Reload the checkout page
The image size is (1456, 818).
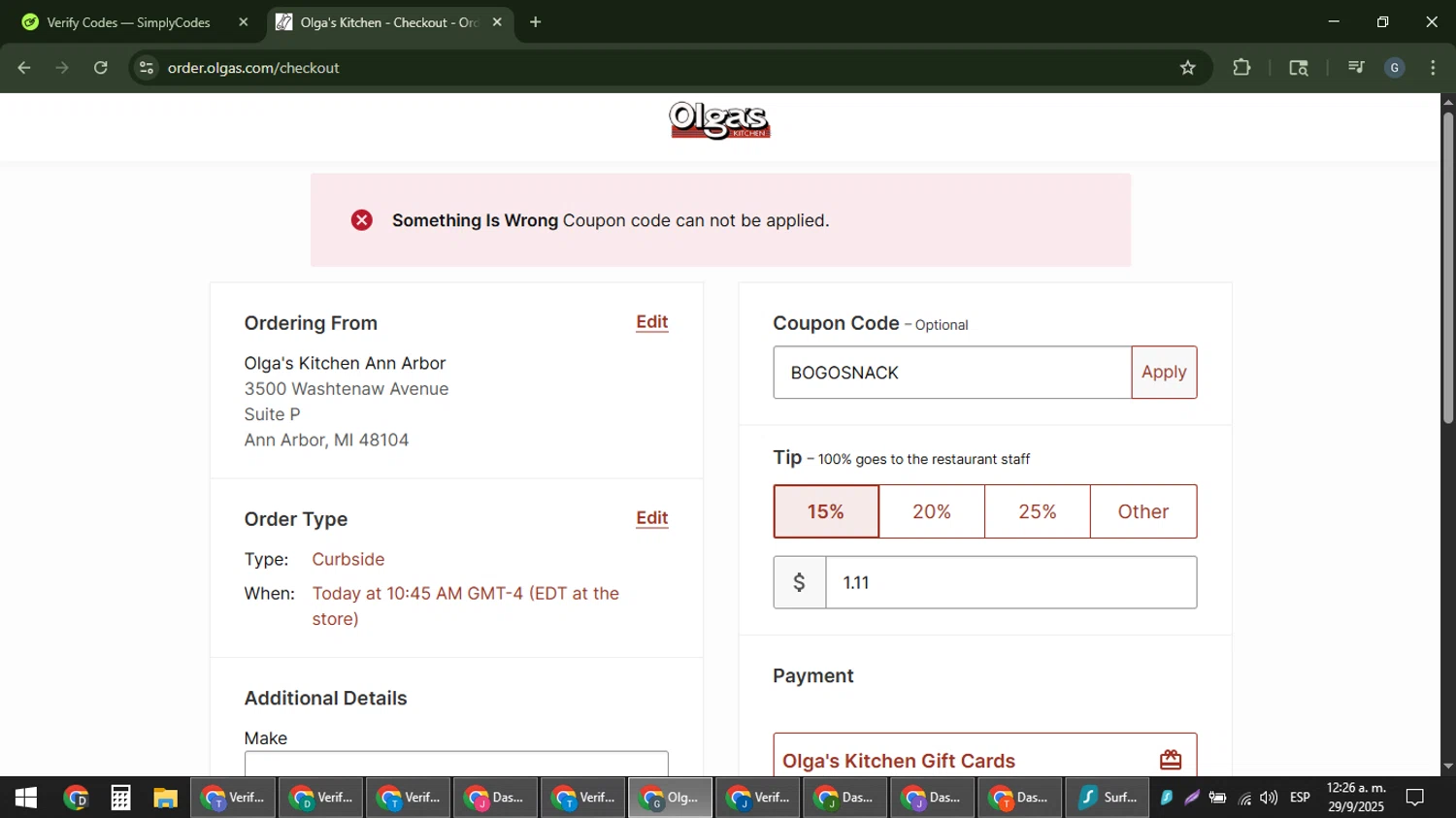pos(101,68)
